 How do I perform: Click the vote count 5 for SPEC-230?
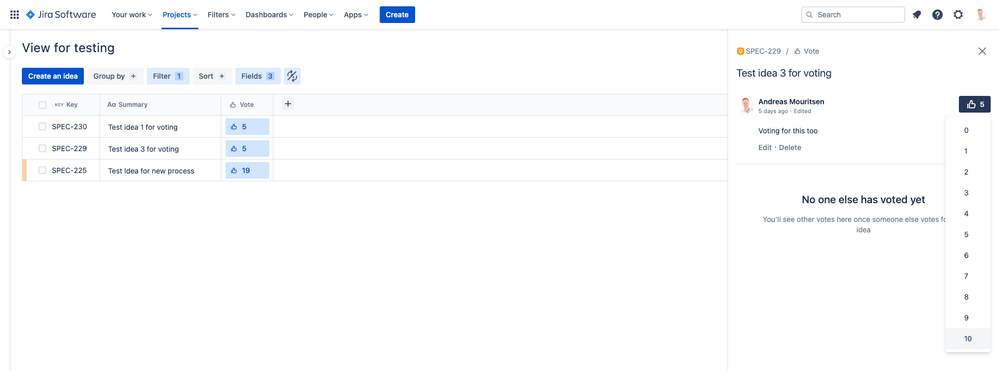click(x=247, y=127)
